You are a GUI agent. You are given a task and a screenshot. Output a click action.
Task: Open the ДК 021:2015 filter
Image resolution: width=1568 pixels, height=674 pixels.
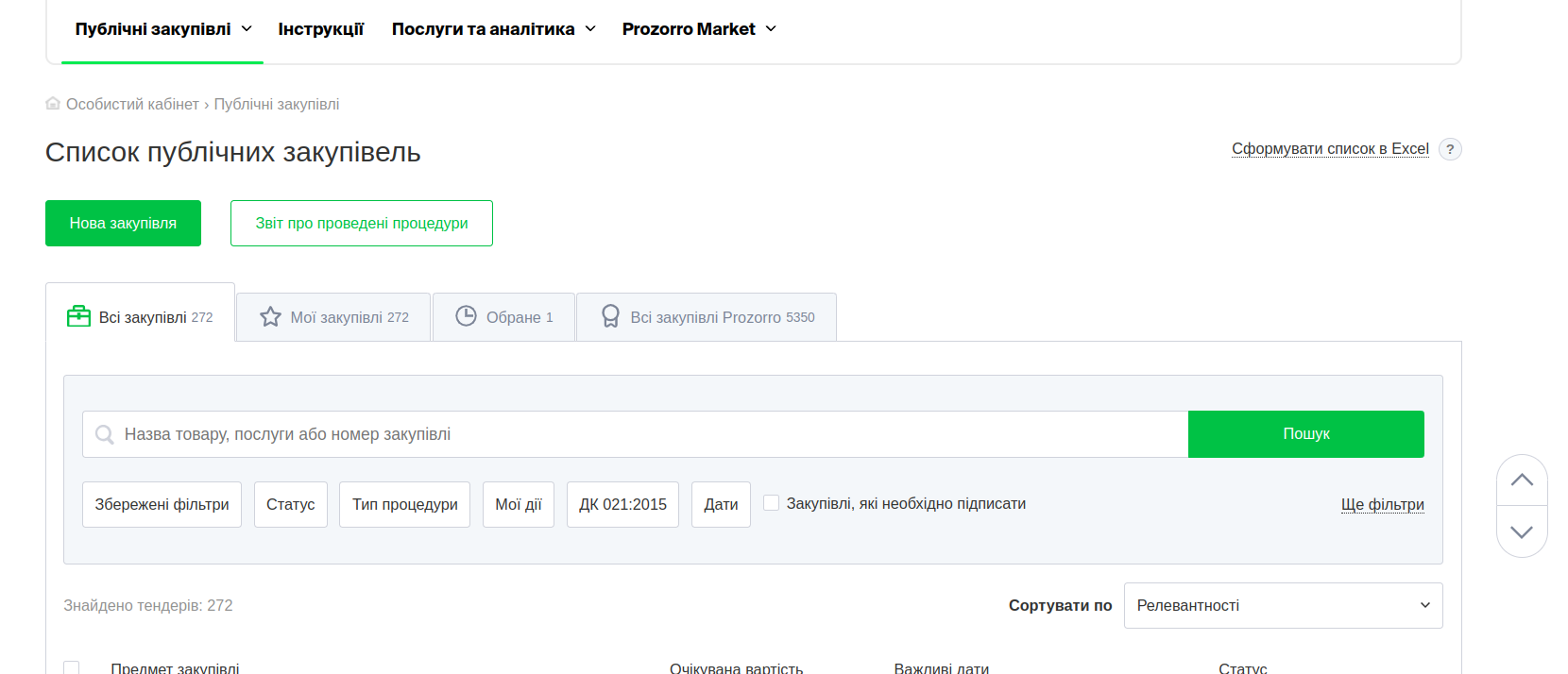(622, 504)
